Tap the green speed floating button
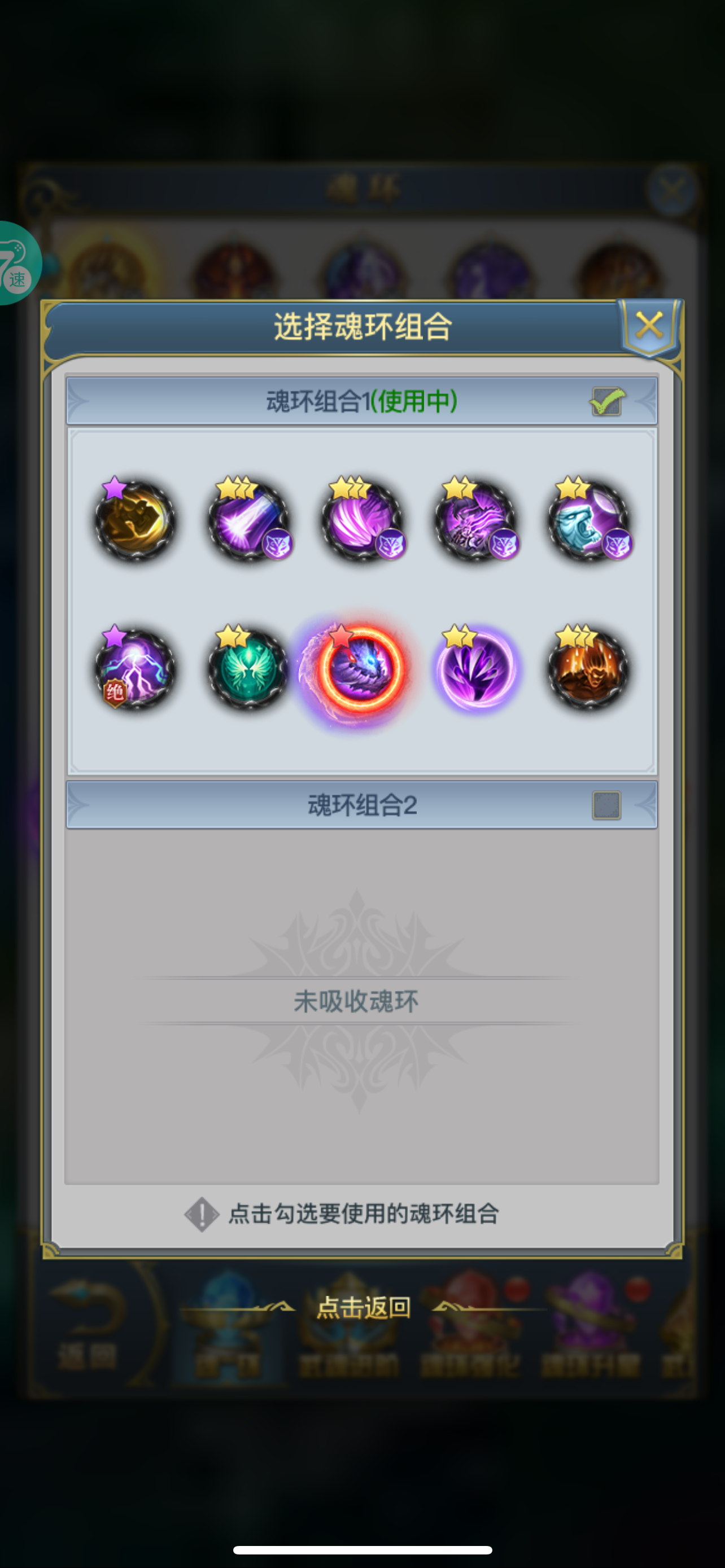725x1568 pixels. (x=17, y=263)
